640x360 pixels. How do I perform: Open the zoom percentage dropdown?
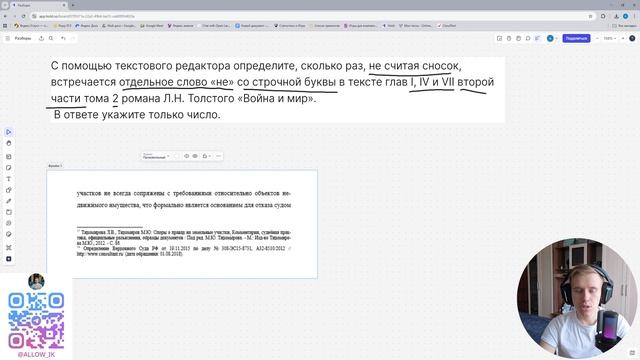(610, 38)
